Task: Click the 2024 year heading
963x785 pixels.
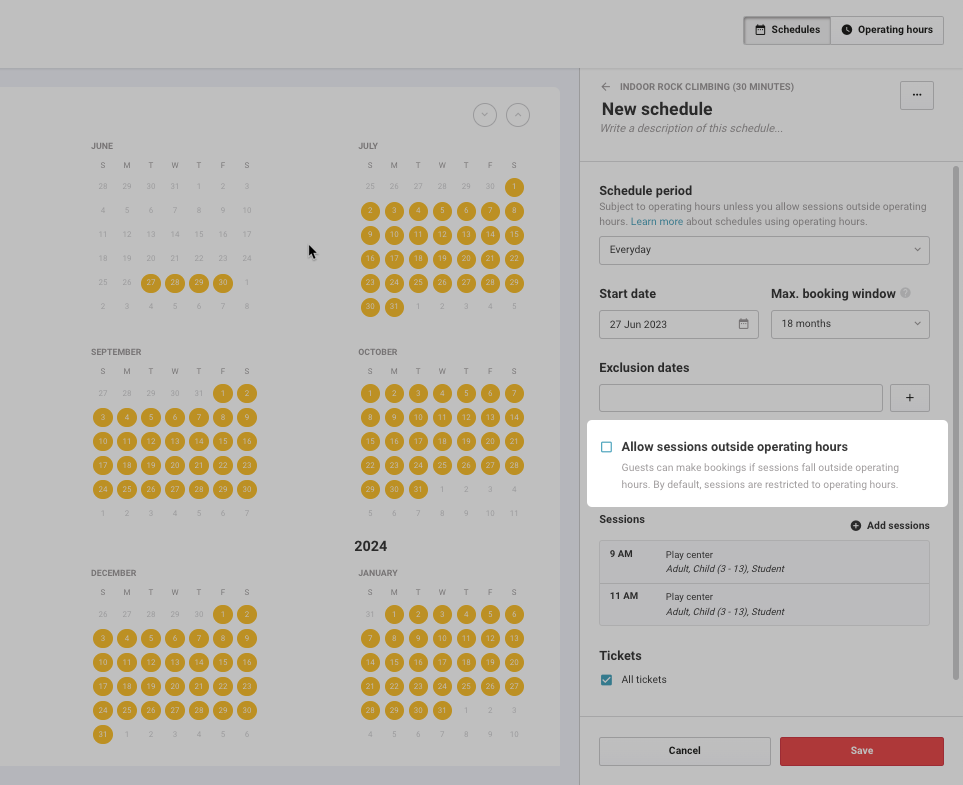Action: 370,546
